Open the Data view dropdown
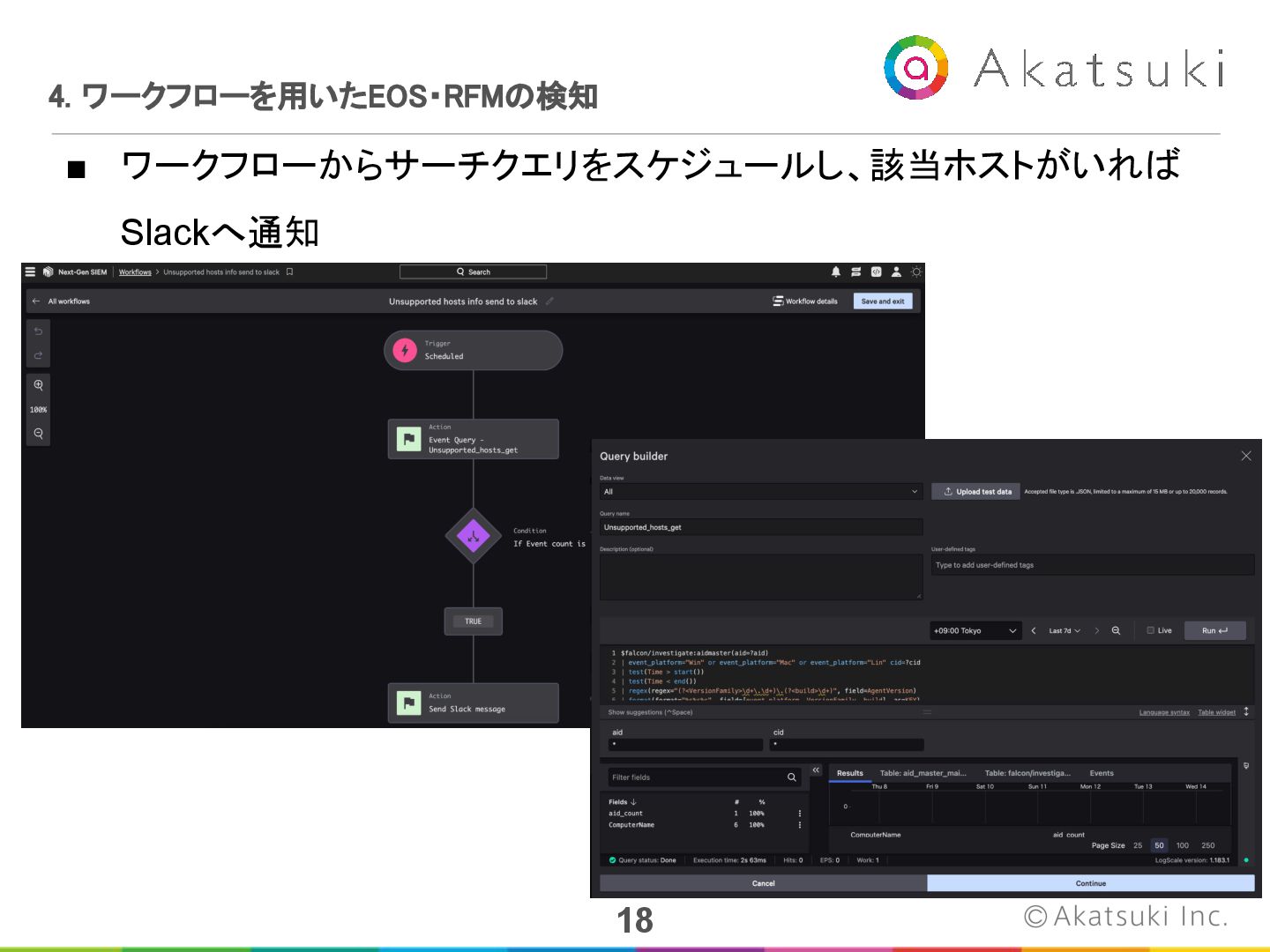Screen dimensions: 1270x952 (761, 492)
